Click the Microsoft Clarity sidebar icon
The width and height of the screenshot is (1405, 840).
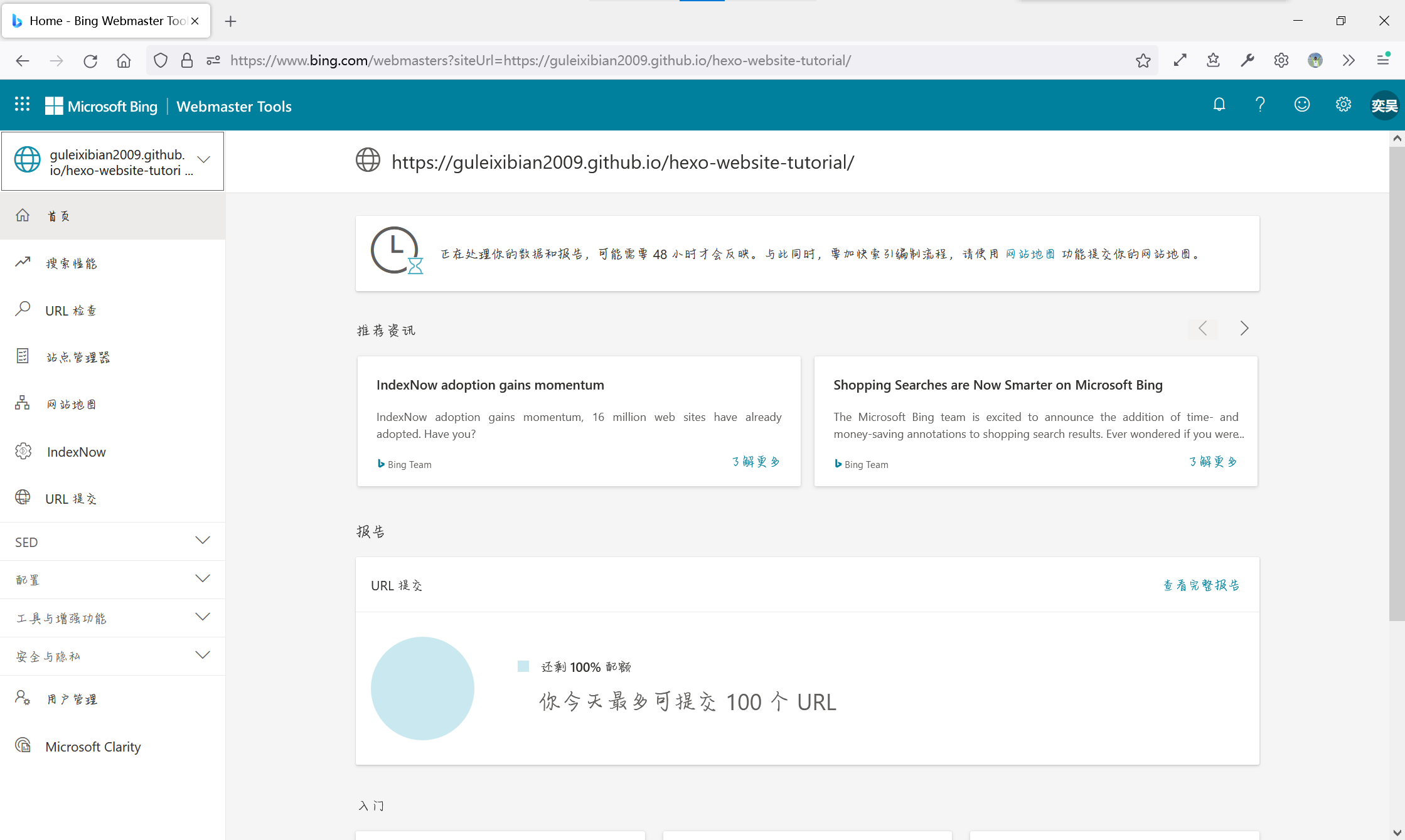23,745
